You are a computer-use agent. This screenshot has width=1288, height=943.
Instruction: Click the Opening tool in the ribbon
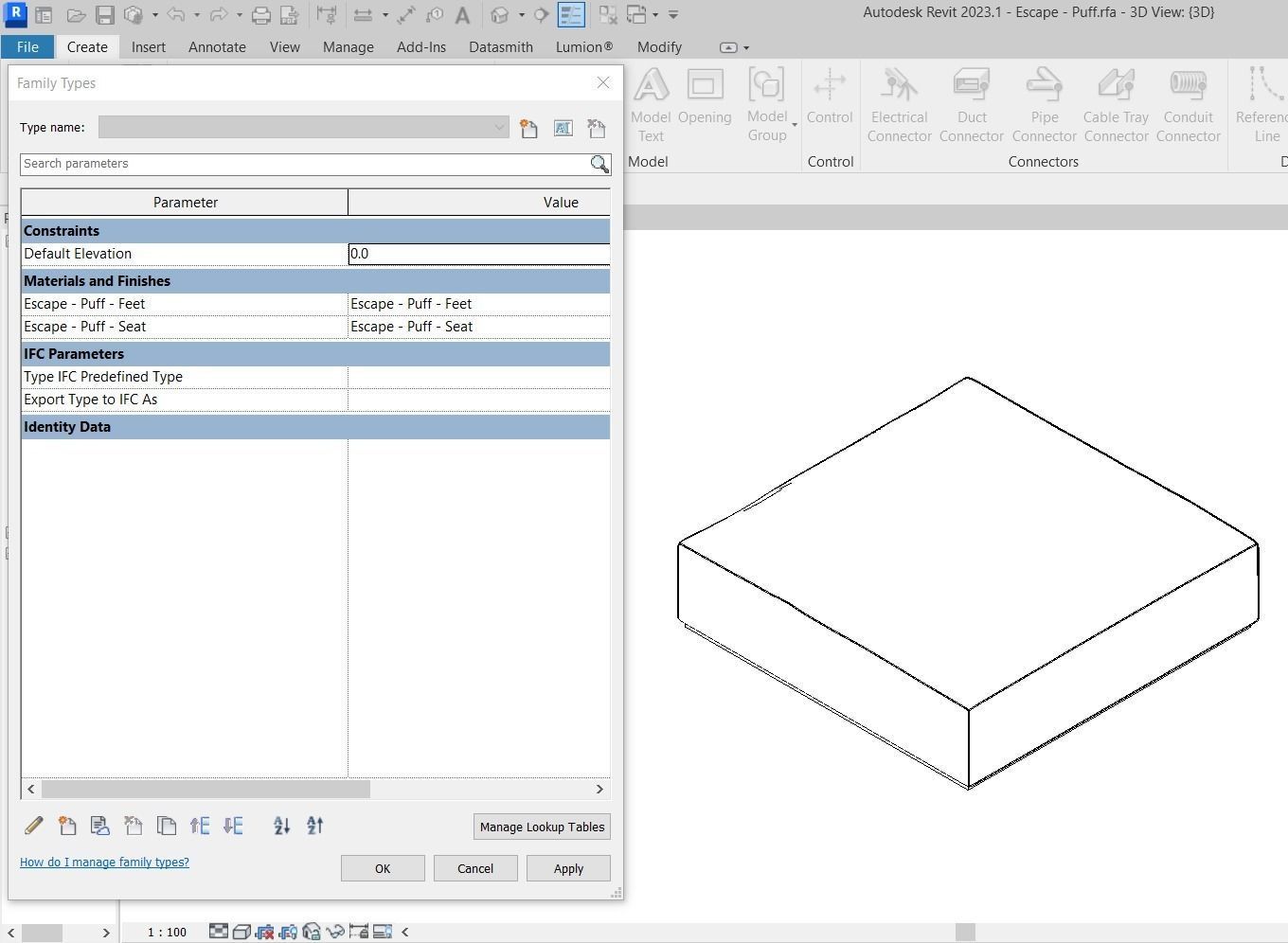point(705,97)
